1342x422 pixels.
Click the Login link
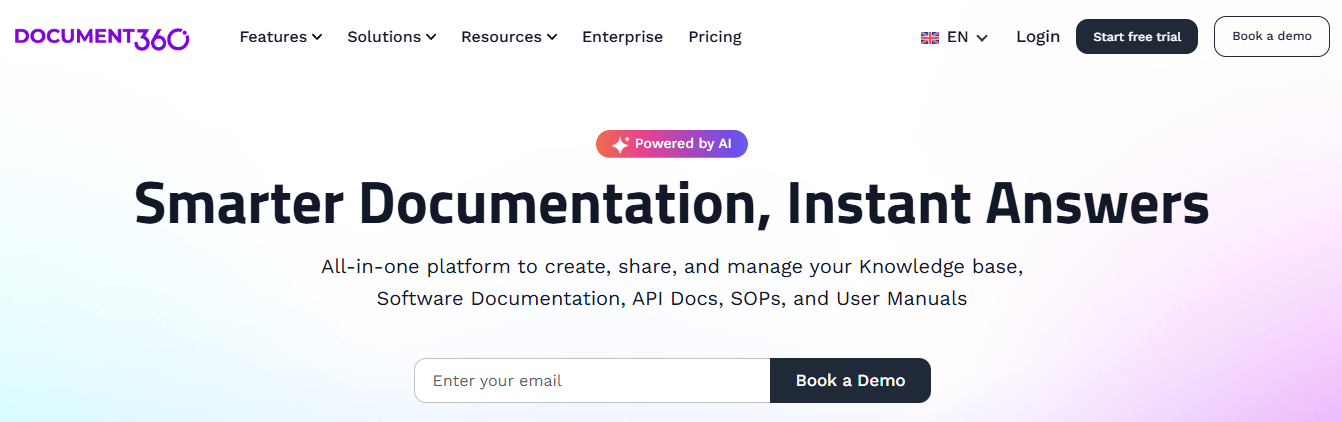click(x=1038, y=37)
